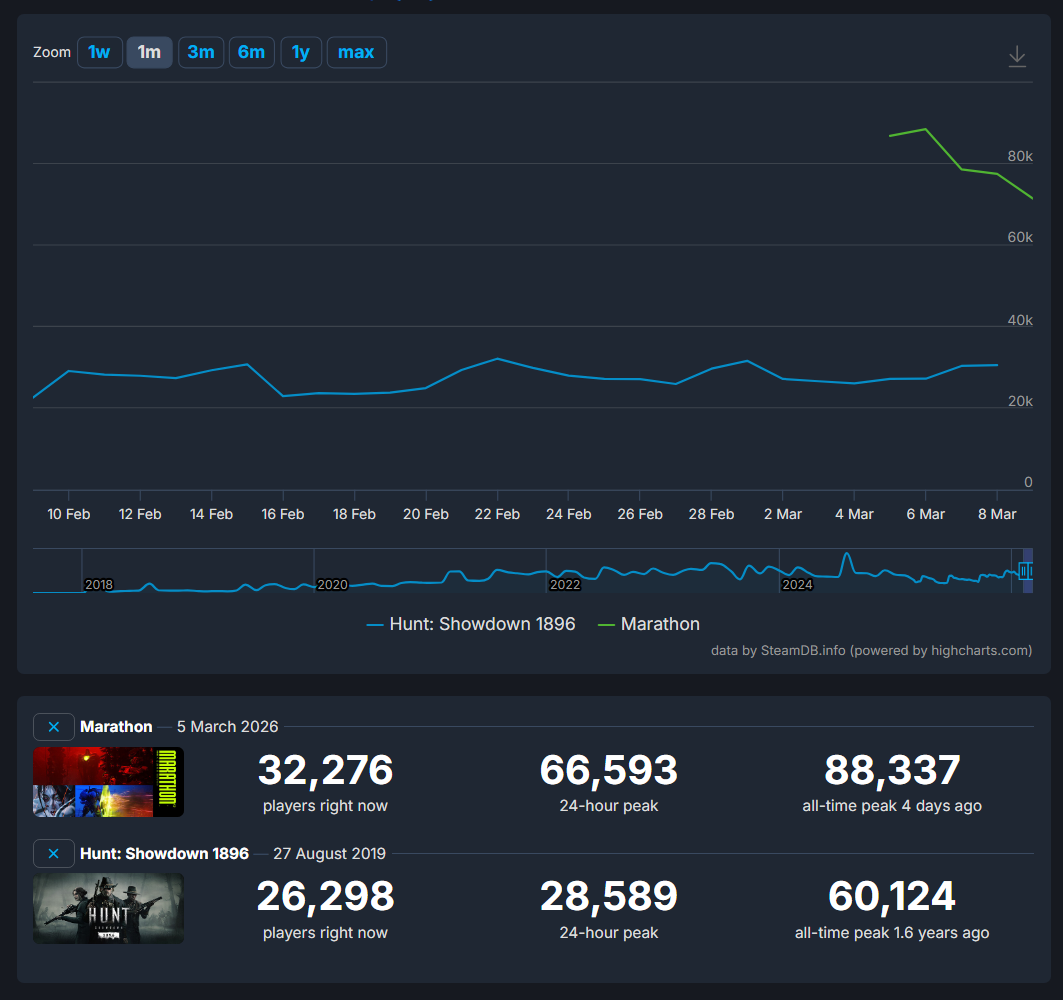Toggle Hunt: Showdown 1896 legend series

[x=470, y=624]
